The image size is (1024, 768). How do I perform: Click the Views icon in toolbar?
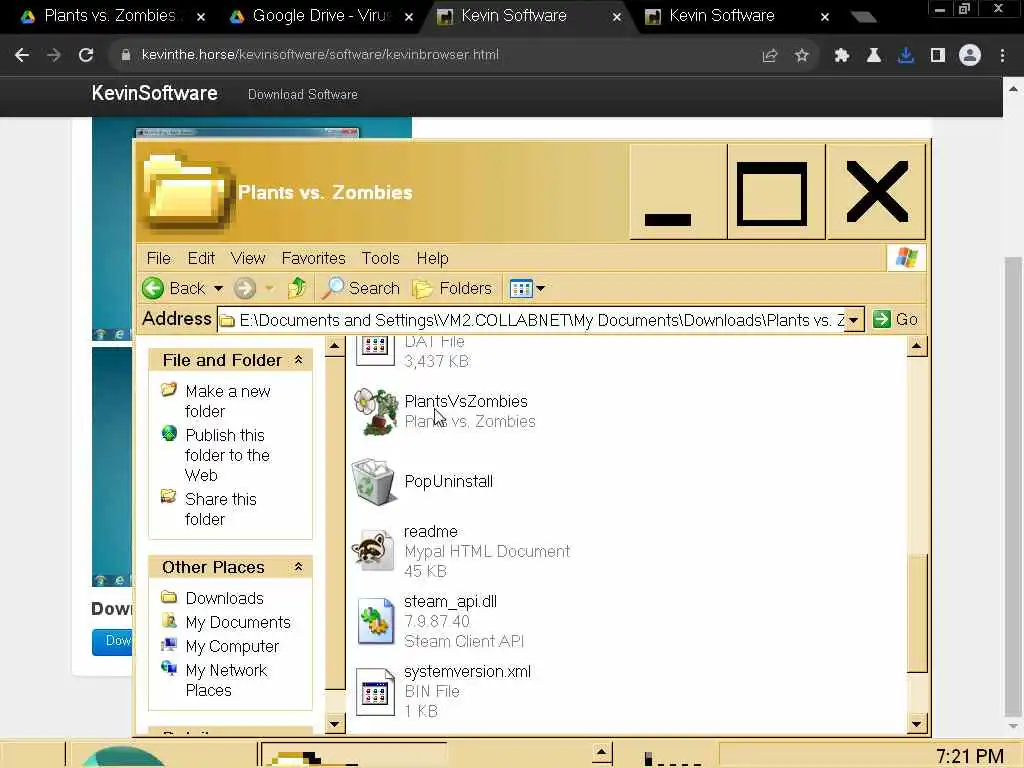pyautogui.click(x=521, y=288)
